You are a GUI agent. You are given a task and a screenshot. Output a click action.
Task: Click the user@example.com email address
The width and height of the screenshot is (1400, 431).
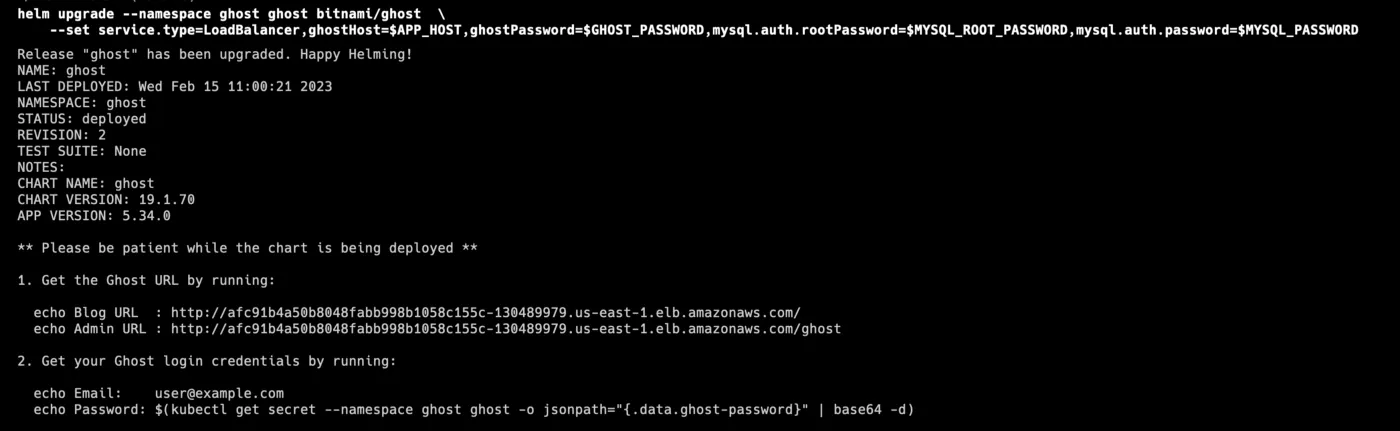click(x=219, y=393)
